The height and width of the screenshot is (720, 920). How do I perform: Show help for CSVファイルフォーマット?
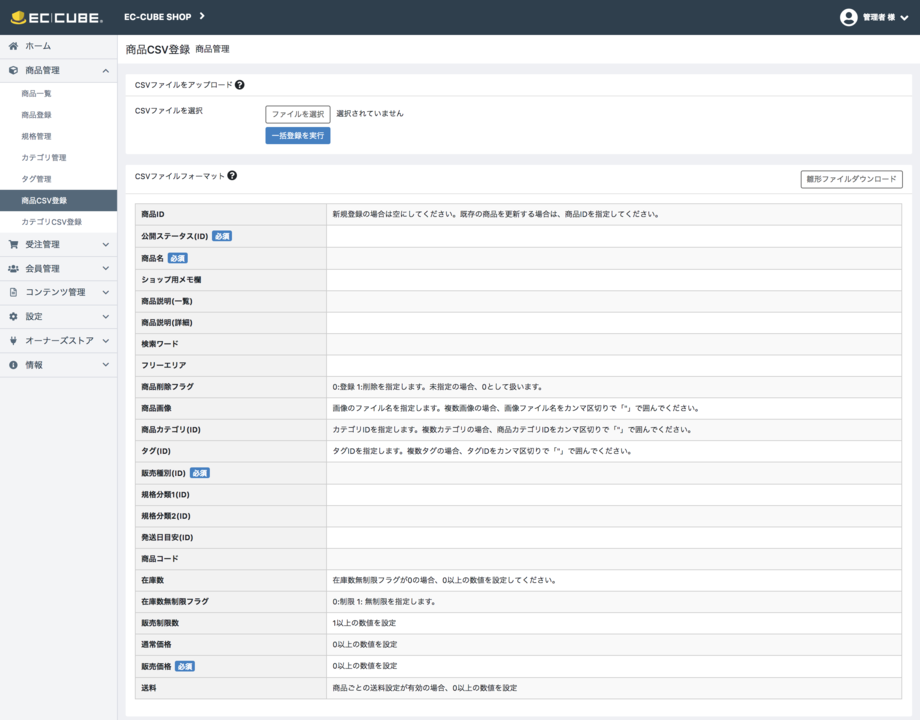232,175
